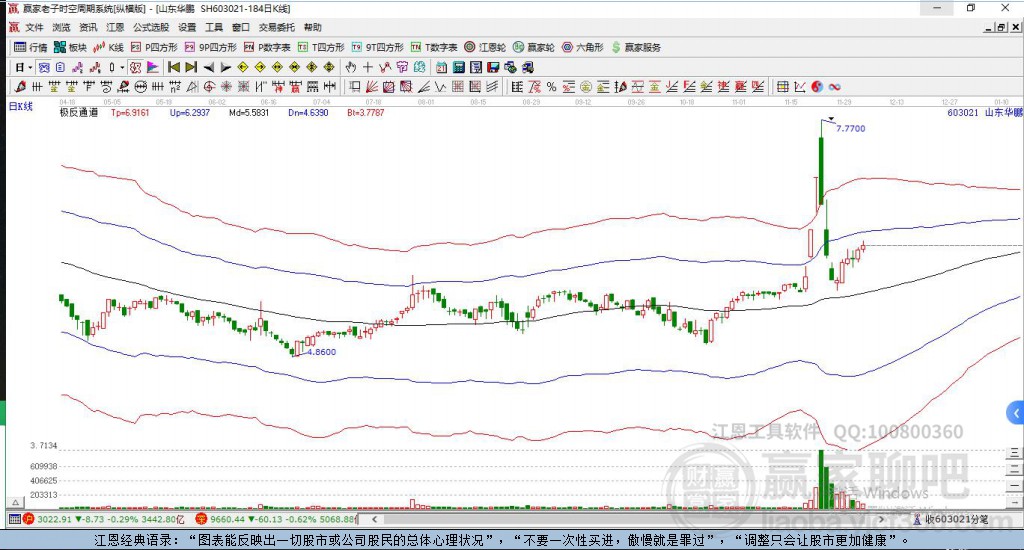Screen dimensions: 1024x550
Task: Open 赢家服务 from the toolbar
Action: click(x=636, y=47)
